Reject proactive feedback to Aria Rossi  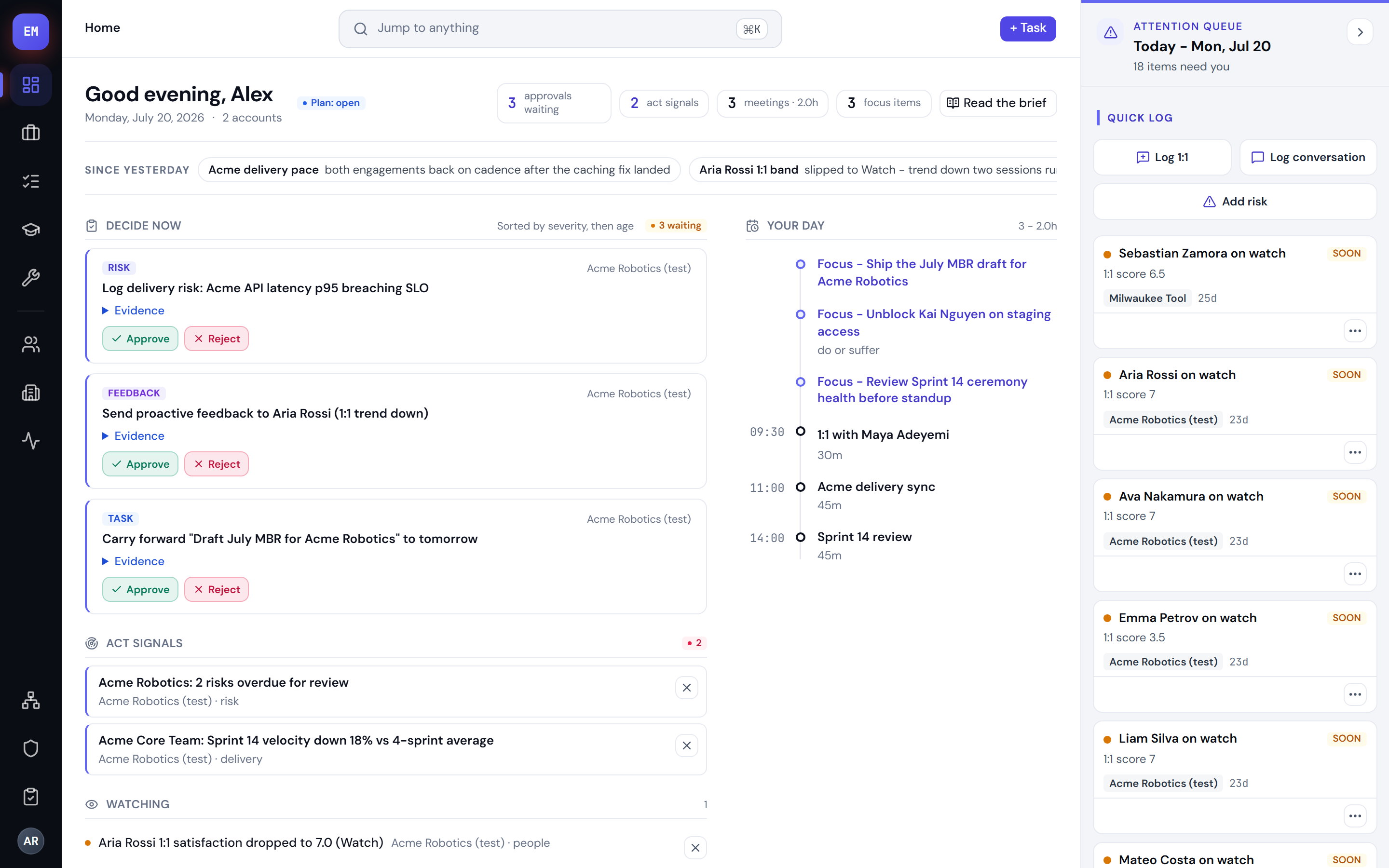pos(217,464)
